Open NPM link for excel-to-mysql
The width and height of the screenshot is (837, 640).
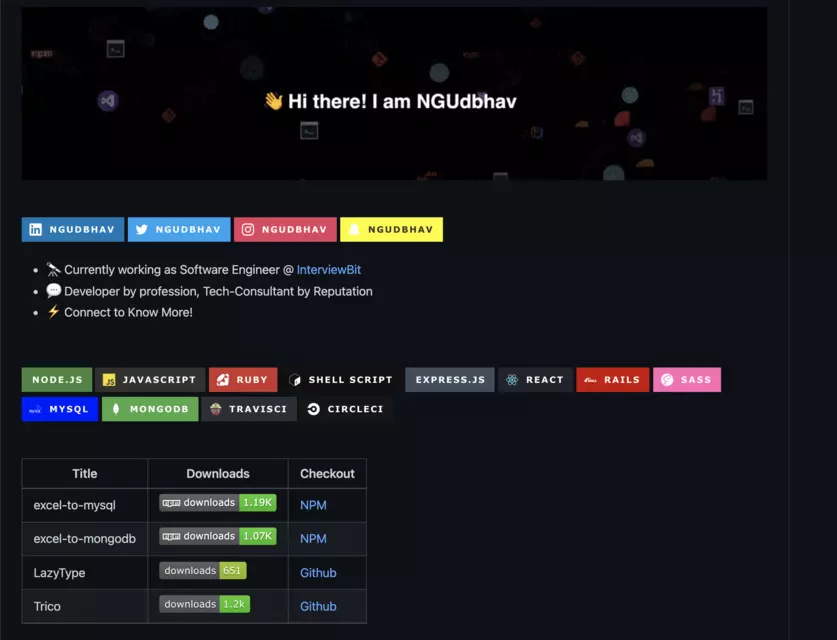[313, 505]
